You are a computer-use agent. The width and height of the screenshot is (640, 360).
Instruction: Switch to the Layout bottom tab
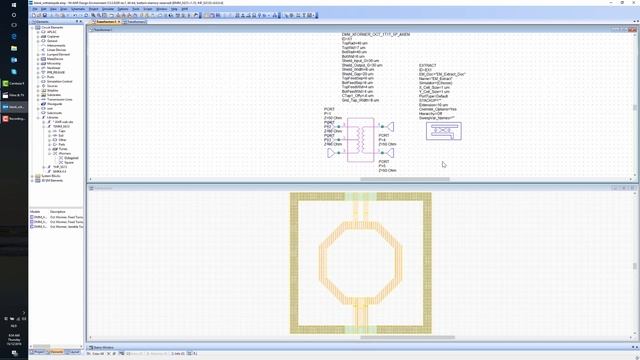pyautogui.click(x=73, y=351)
